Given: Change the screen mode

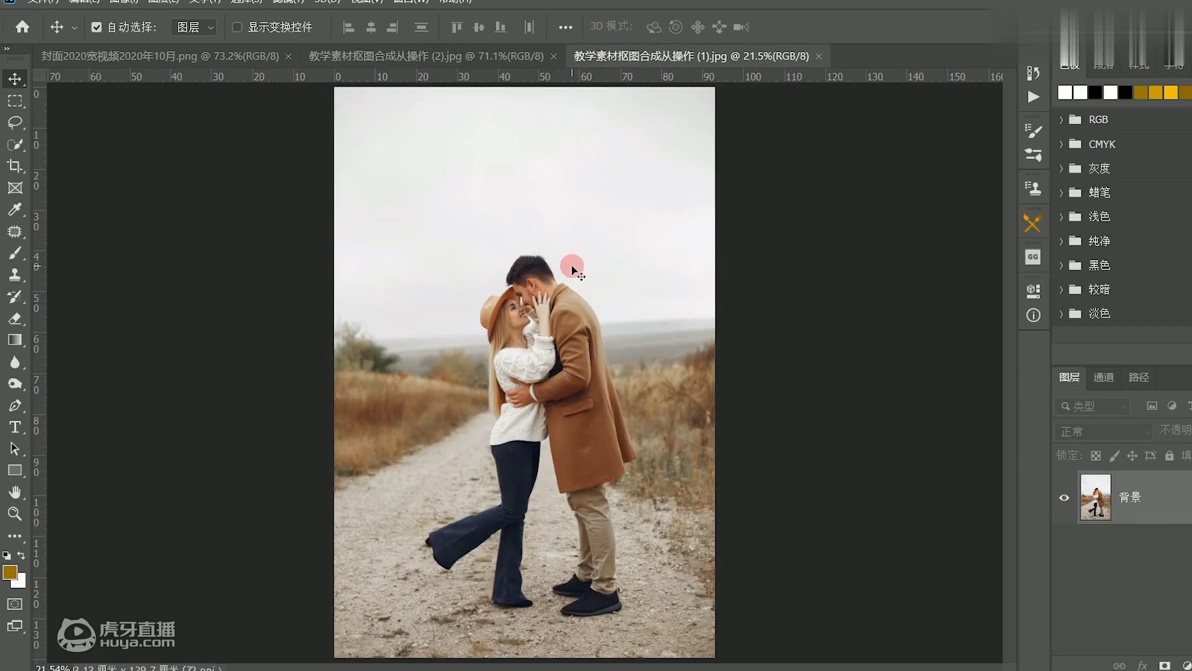Looking at the screenshot, I should (14, 626).
